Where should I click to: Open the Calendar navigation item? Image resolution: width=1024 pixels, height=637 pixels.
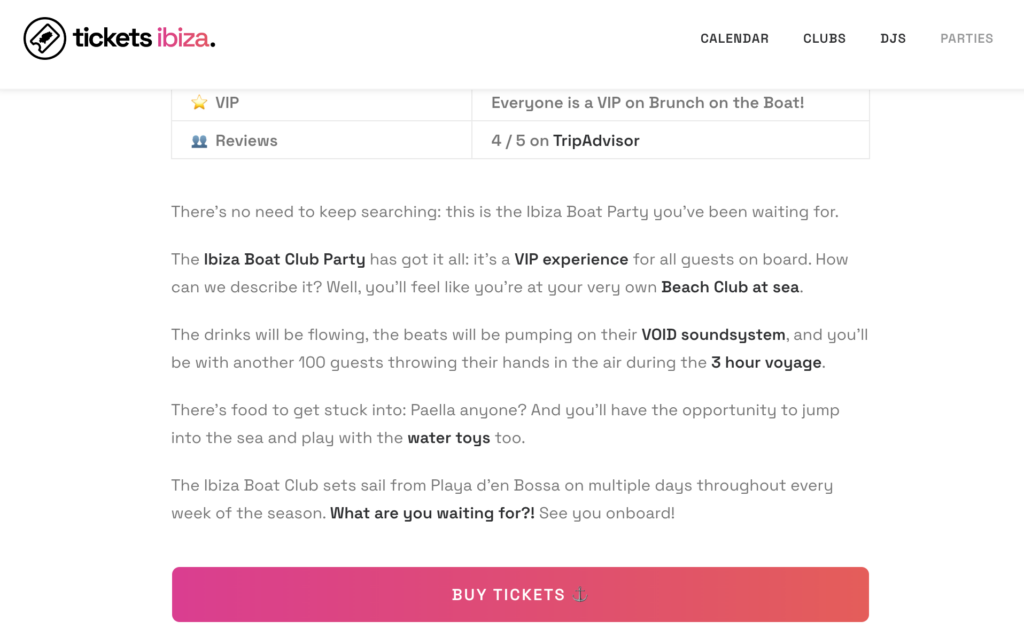734,39
